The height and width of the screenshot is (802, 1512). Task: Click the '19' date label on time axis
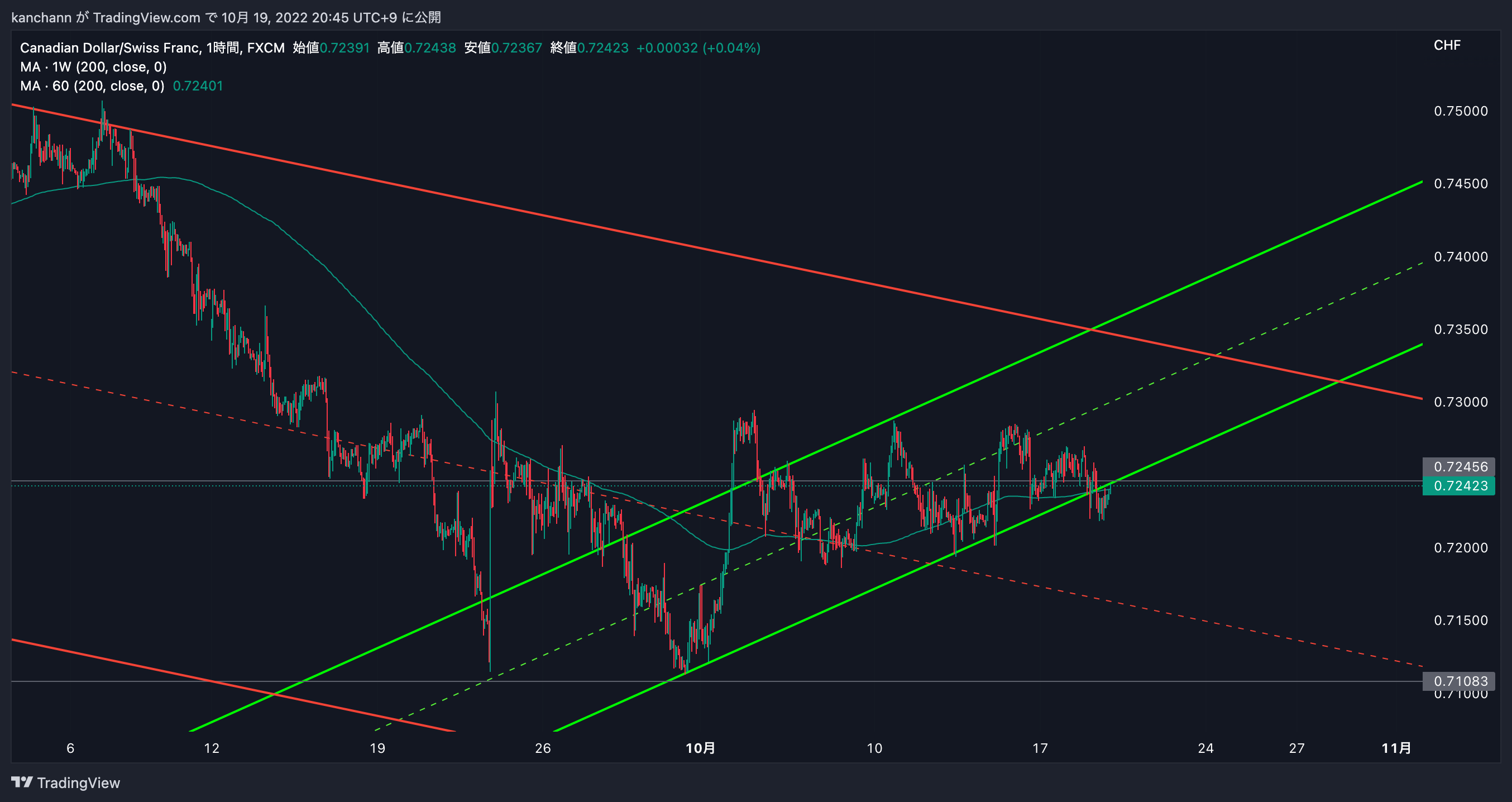(377, 748)
